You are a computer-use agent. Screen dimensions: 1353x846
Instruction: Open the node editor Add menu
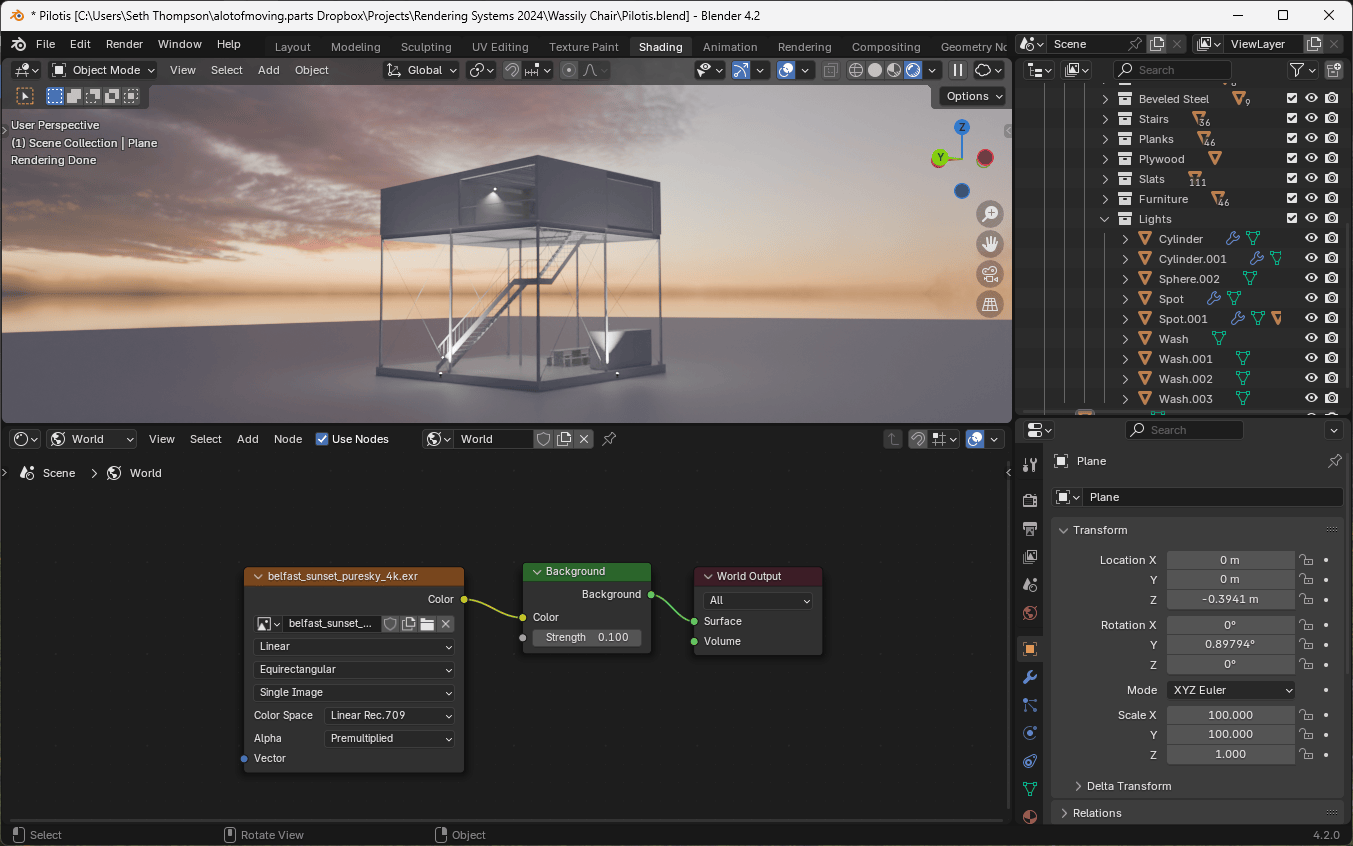point(248,439)
